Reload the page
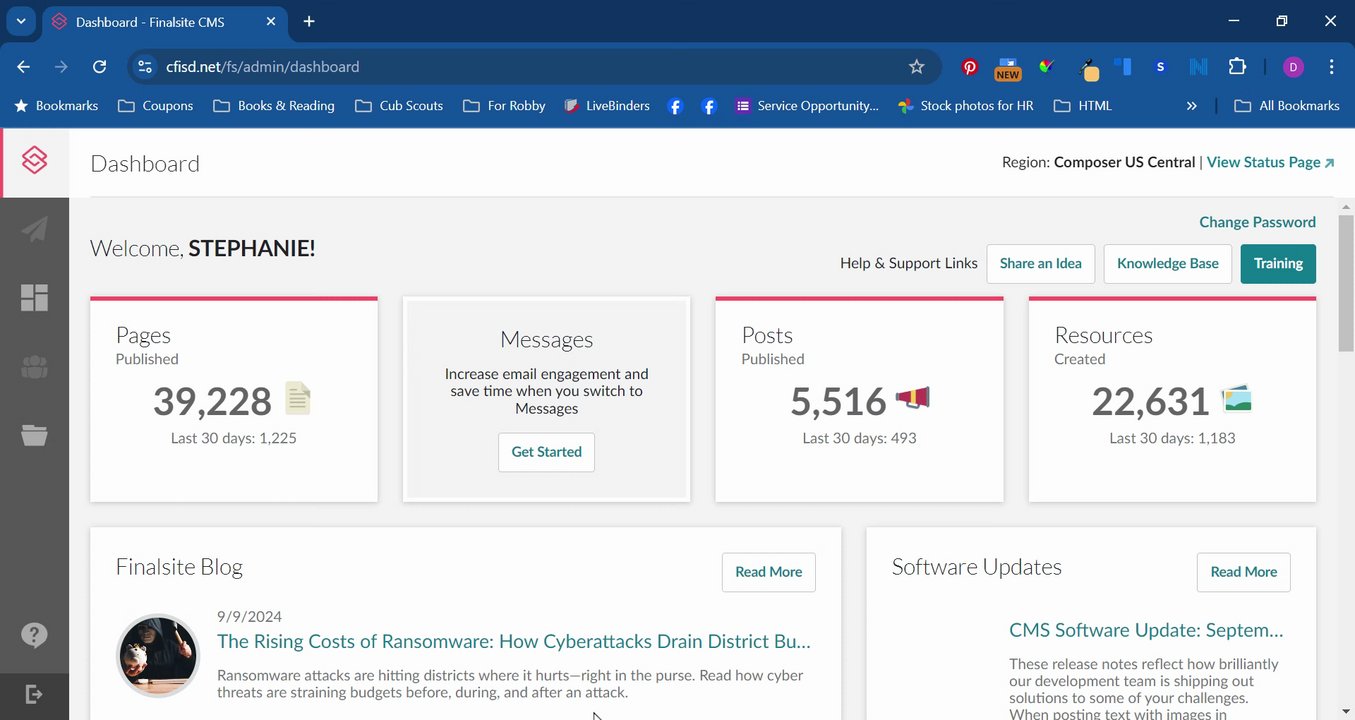Viewport: 1355px width, 720px height. [100, 67]
